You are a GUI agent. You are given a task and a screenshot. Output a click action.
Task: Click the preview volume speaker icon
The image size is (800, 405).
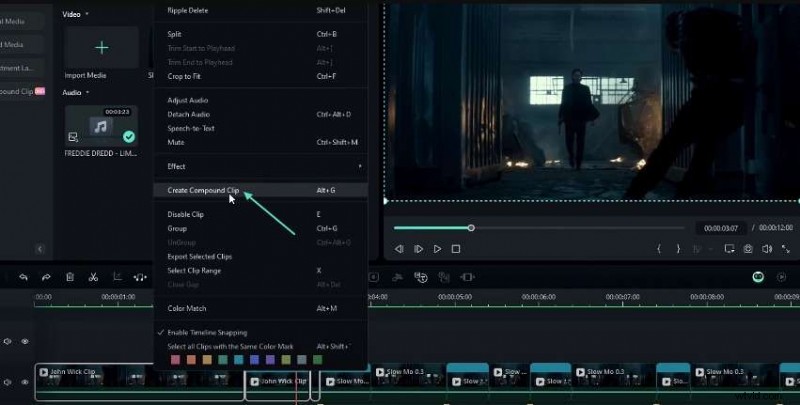point(767,248)
